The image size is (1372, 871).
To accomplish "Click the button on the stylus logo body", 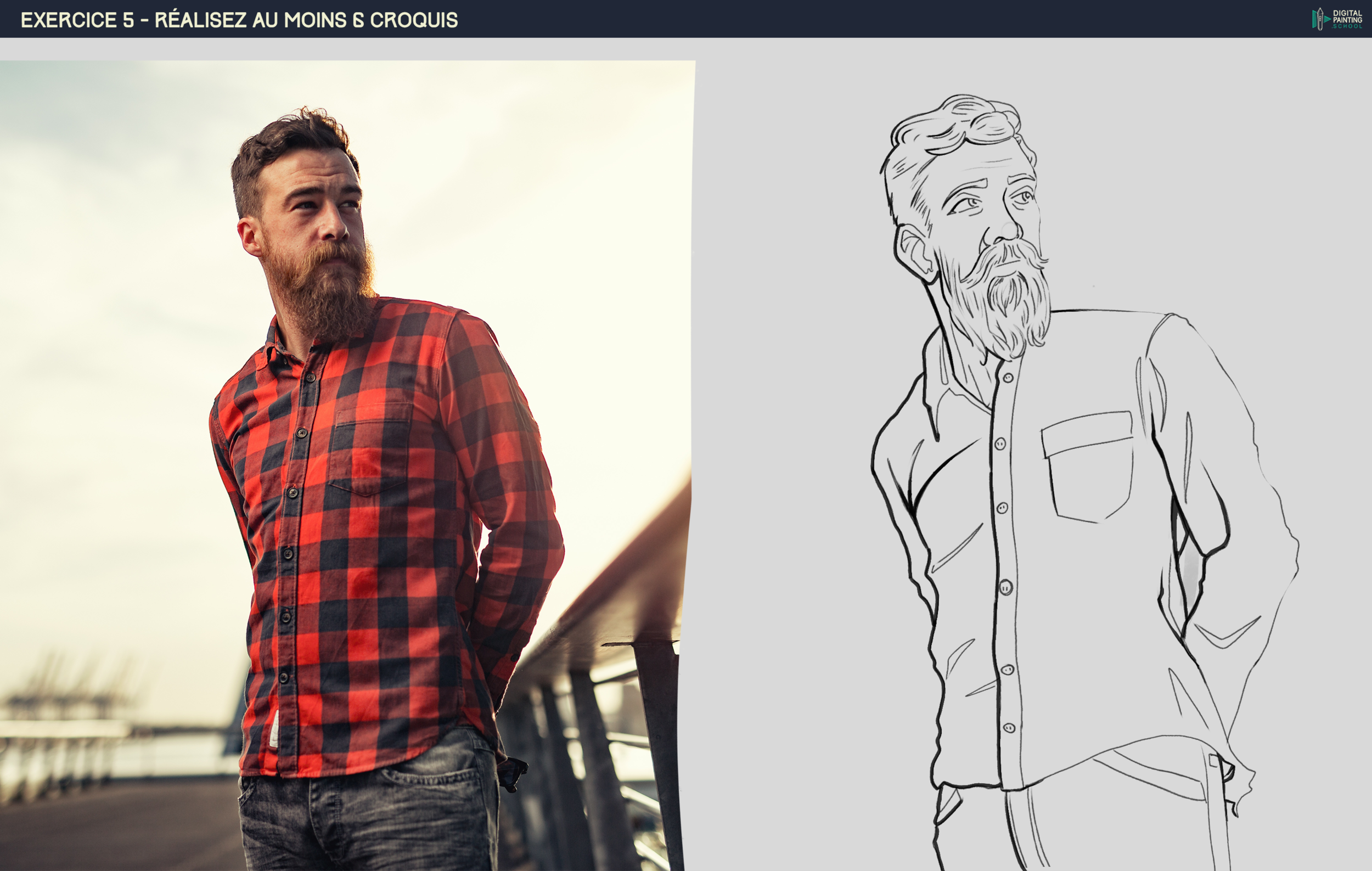I will pos(1321,19).
